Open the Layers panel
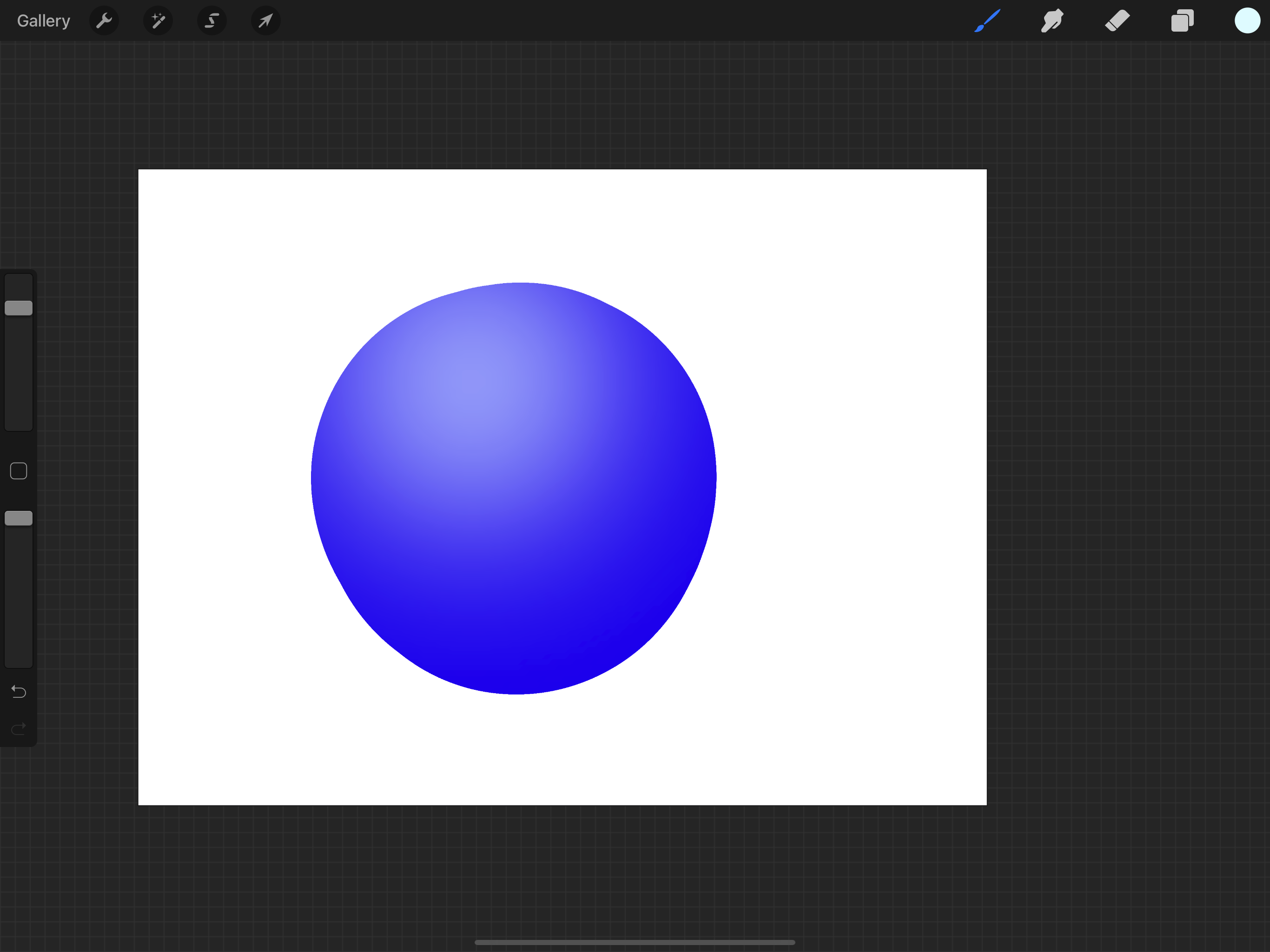Viewport: 1270px width, 952px height. (1182, 20)
